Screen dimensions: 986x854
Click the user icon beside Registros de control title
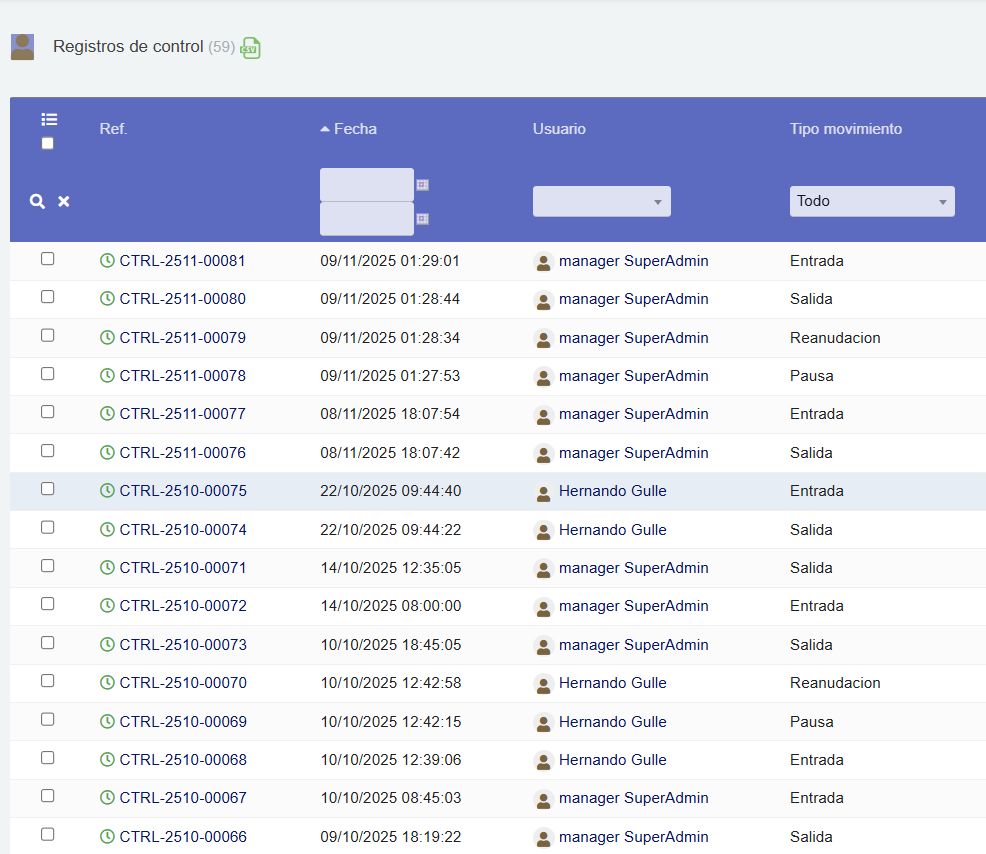[x=21, y=46]
